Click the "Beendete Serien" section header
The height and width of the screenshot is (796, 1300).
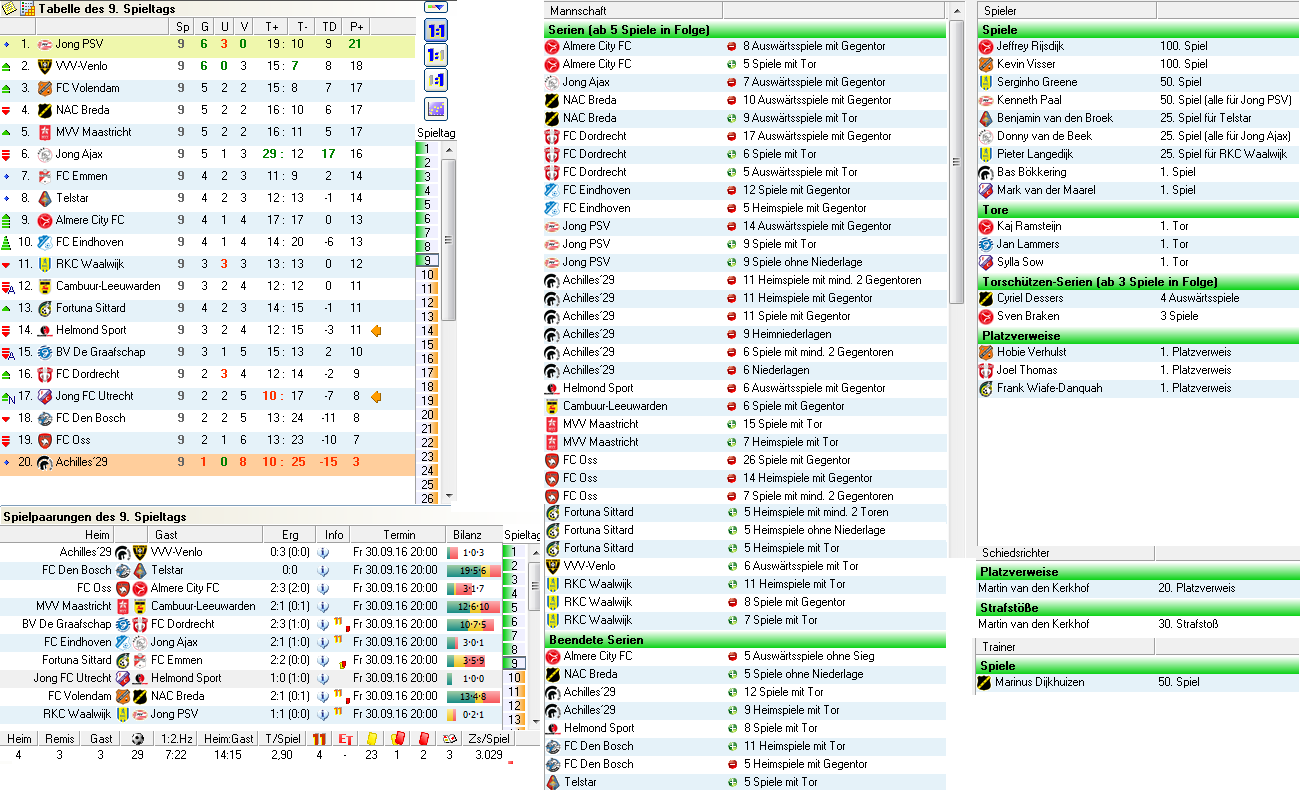(746, 640)
